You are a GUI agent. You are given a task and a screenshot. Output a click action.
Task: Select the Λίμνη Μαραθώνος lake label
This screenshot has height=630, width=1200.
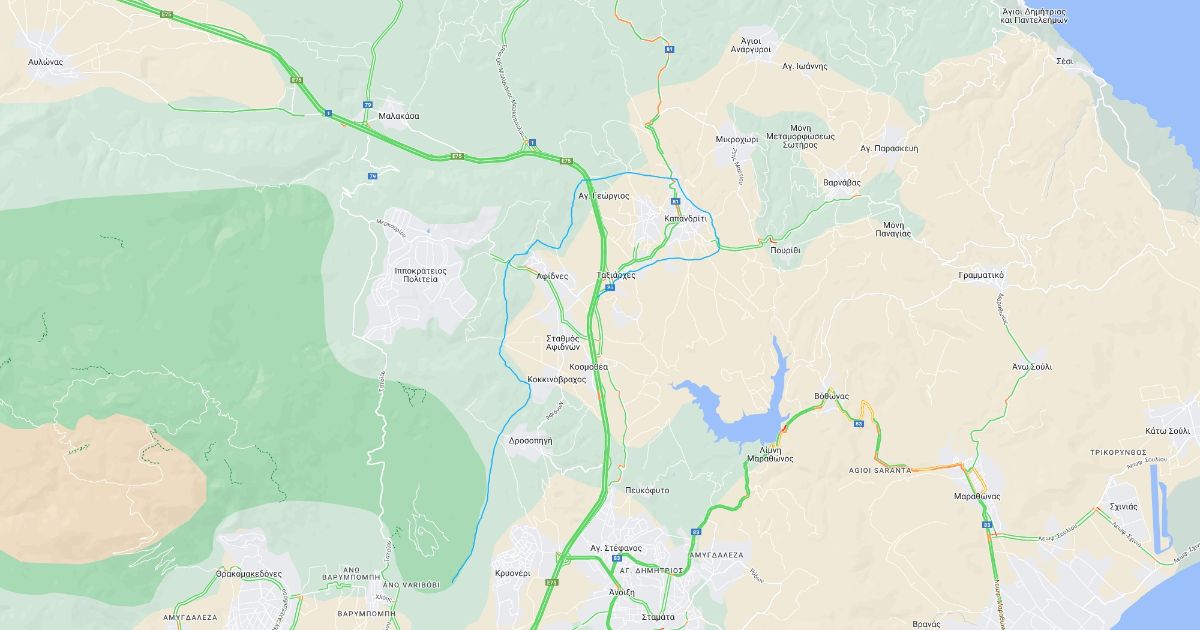click(770, 454)
